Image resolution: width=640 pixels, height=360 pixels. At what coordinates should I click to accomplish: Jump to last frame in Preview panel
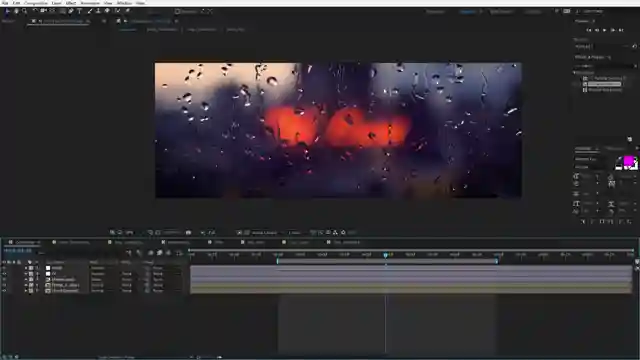(621, 30)
